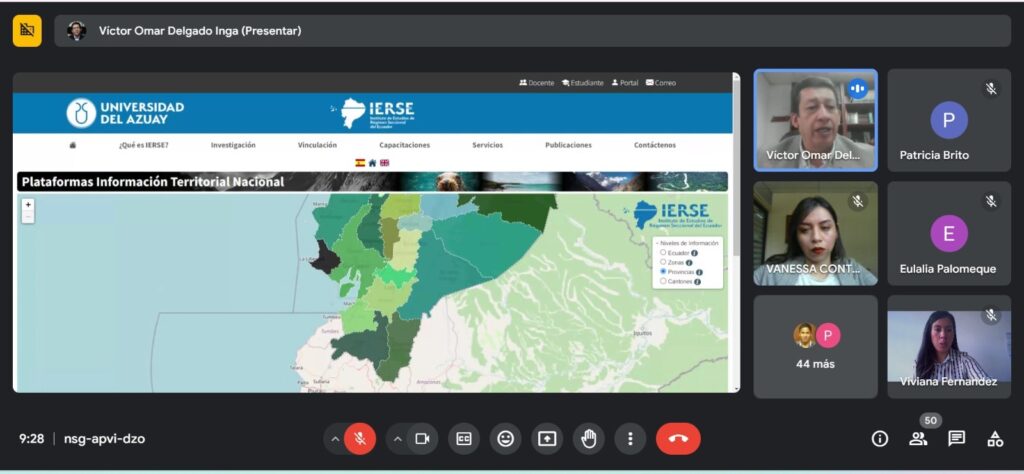Switch page language with the Spanish flag

[360, 163]
